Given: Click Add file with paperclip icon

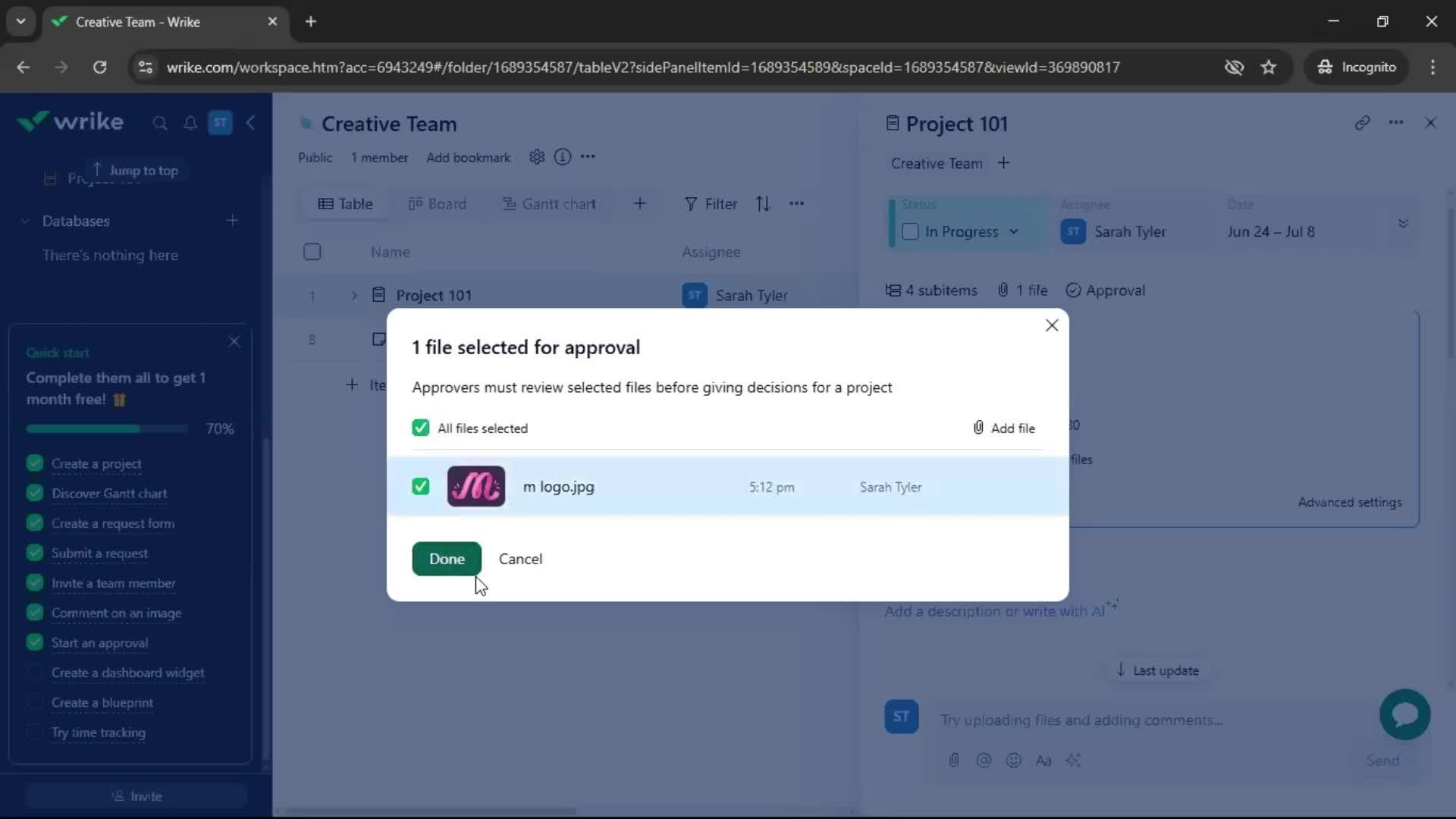Looking at the screenshot, I should pos(1004,428).
